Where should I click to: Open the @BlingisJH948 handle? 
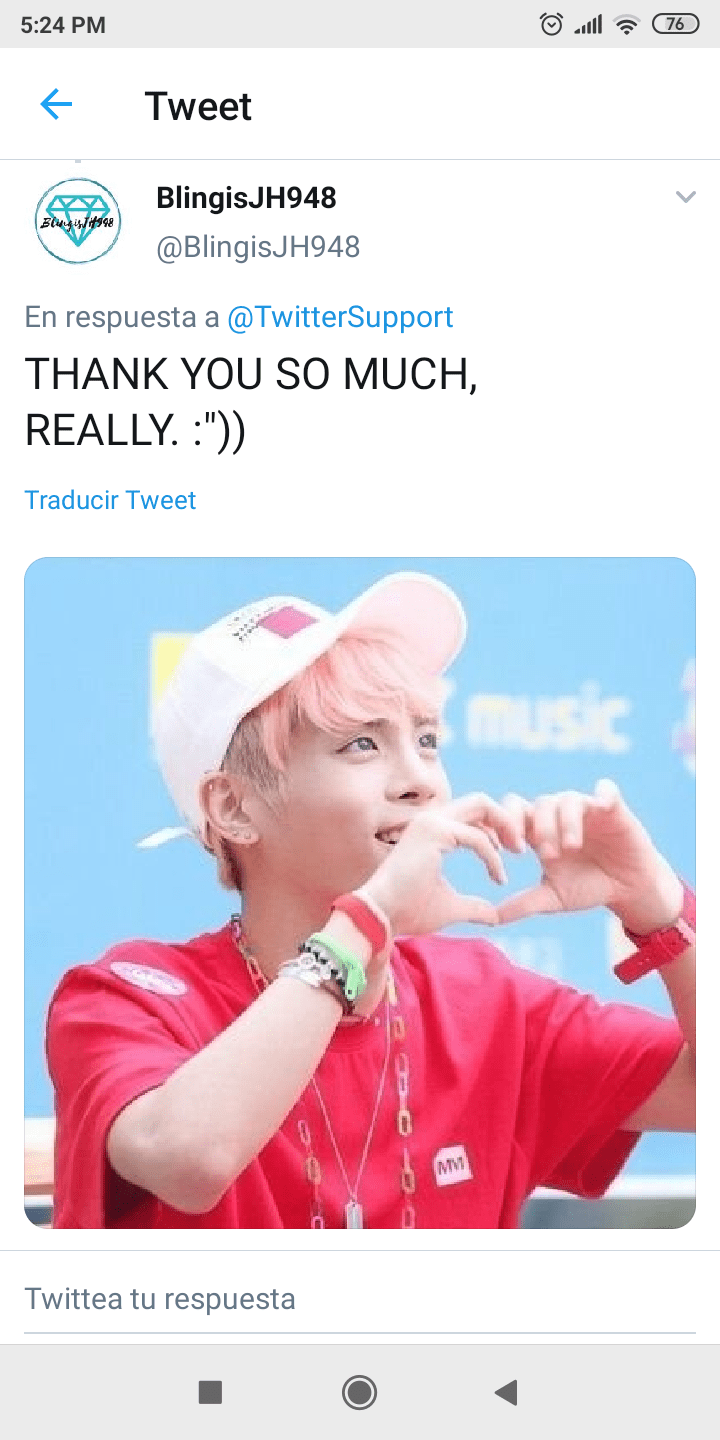pyautogui.click(x=258, y=247)
